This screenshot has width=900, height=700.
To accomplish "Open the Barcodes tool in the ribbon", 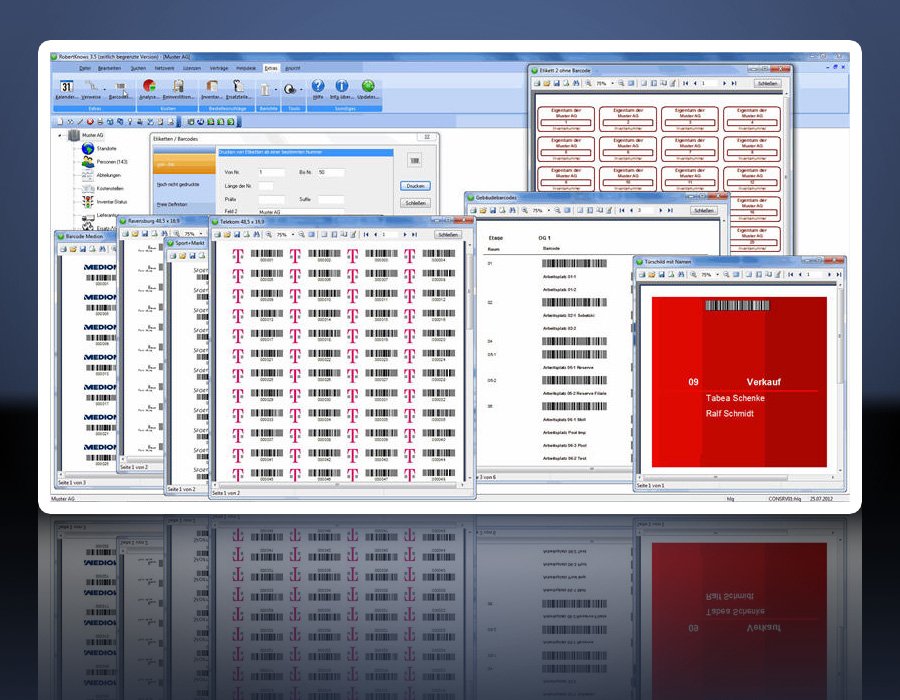I will coord(119,90).
